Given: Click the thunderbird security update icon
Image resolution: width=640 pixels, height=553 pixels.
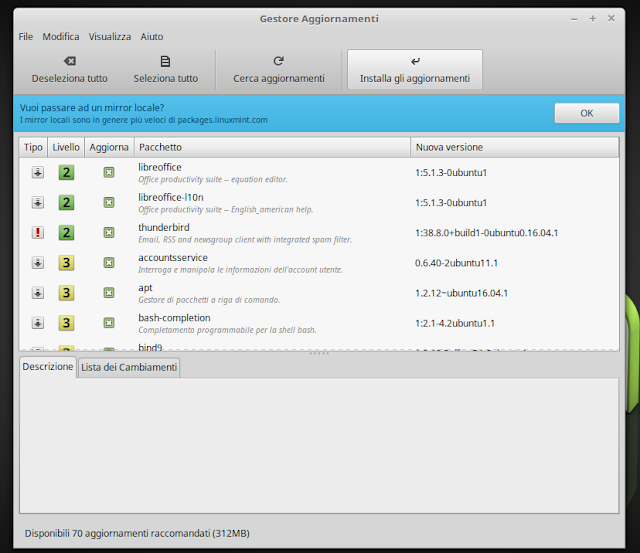Looking at the screenshot, I should click(x=38, y=233).
